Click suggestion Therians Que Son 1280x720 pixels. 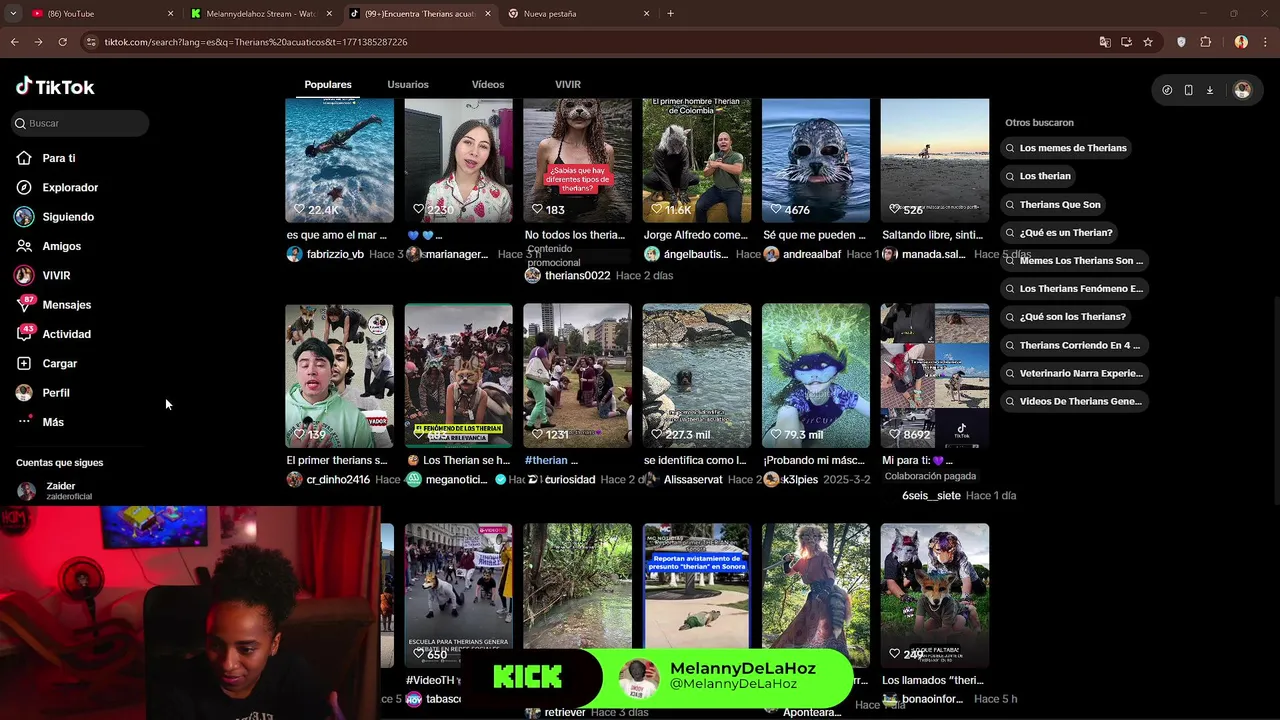(x=1052, y=204)
